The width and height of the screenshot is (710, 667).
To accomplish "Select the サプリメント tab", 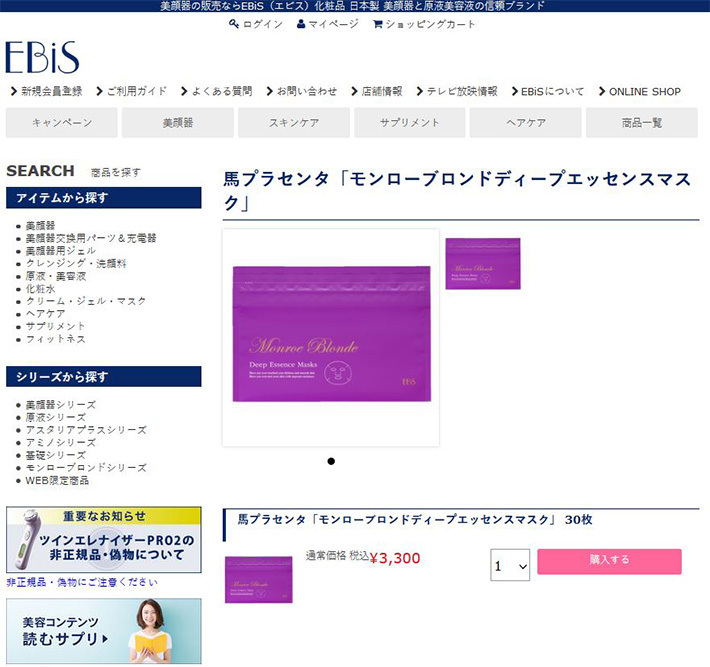I will tap(409, 122).
